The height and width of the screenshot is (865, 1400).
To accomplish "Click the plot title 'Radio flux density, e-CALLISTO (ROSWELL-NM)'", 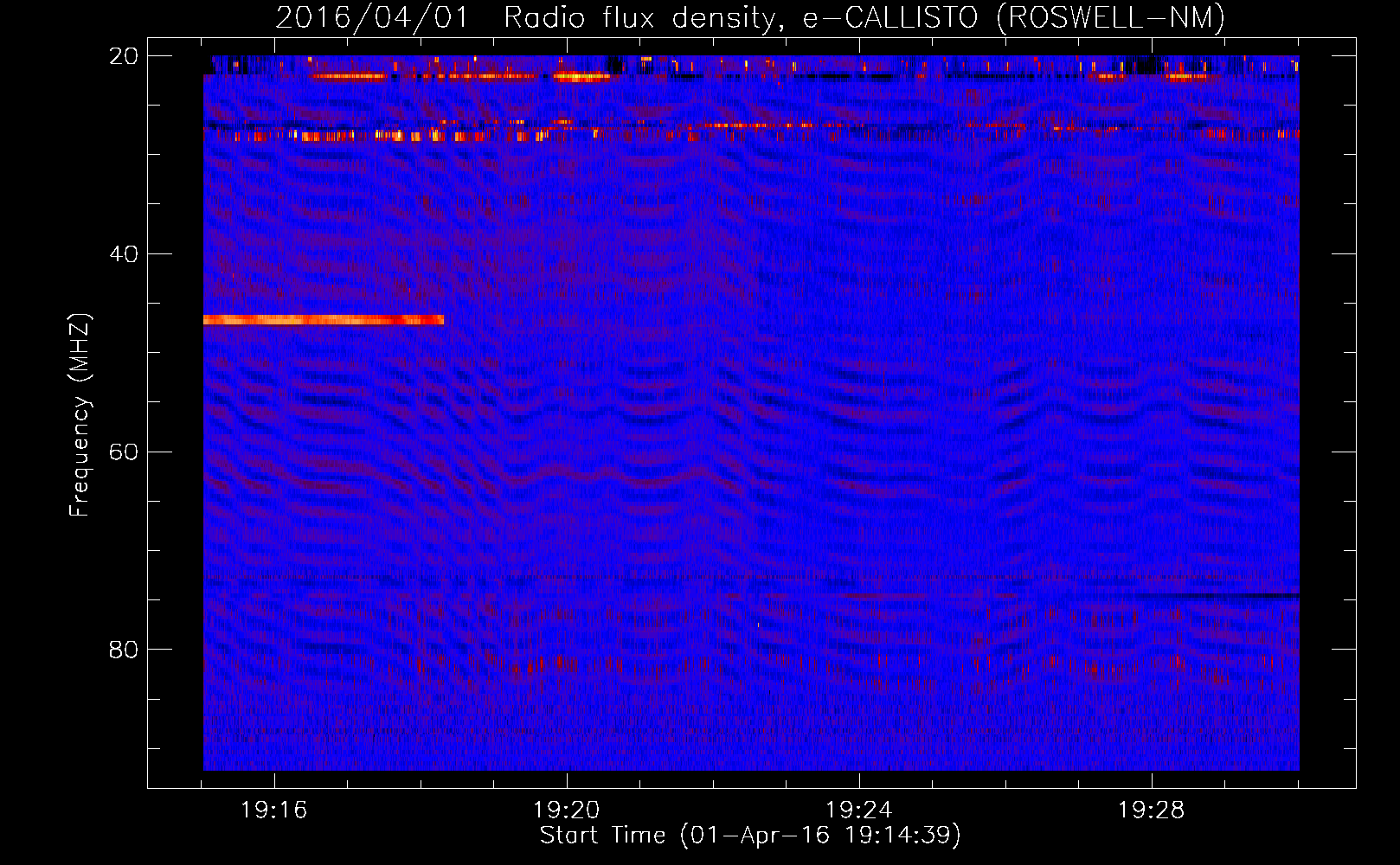I will pos(864,17).
